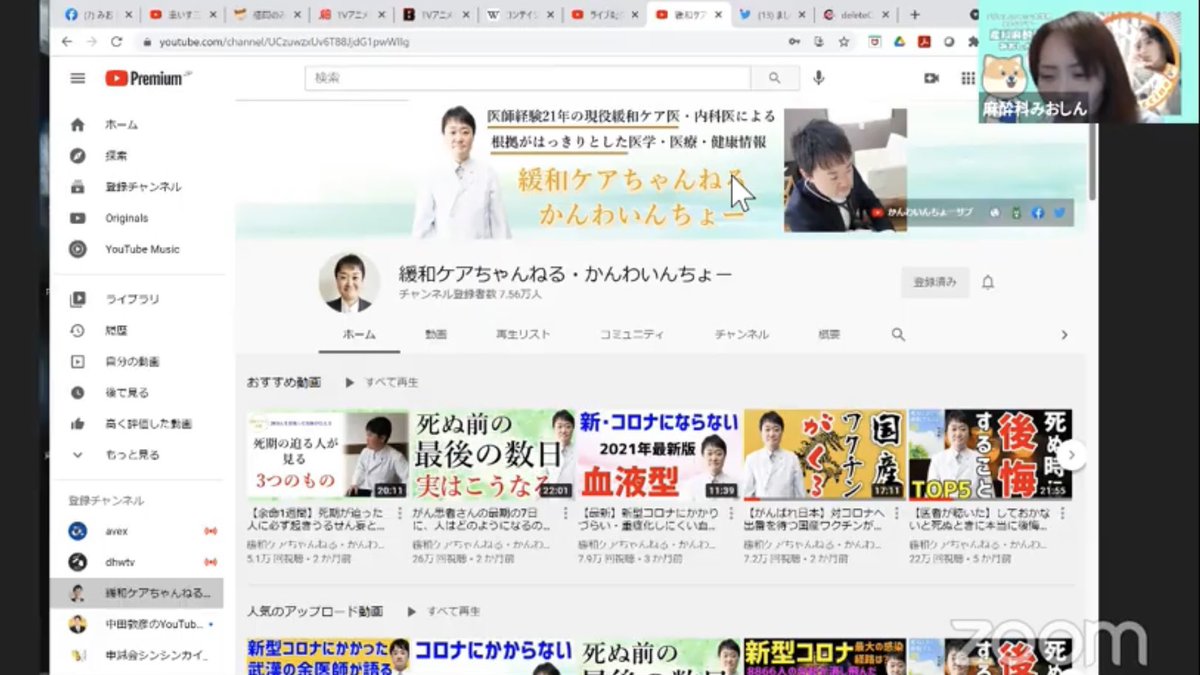
Task: Click すべて再生 next to おすすめ動画
Action: pos(383,382)
